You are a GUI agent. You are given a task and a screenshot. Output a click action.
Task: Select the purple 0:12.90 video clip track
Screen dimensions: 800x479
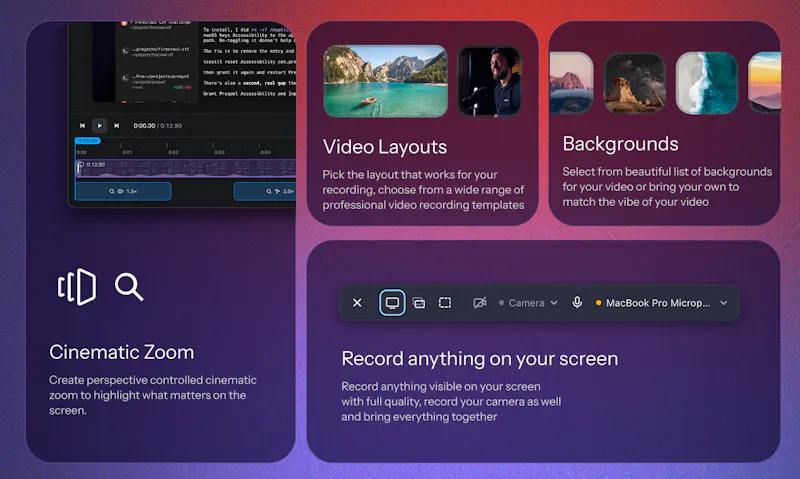186,168
